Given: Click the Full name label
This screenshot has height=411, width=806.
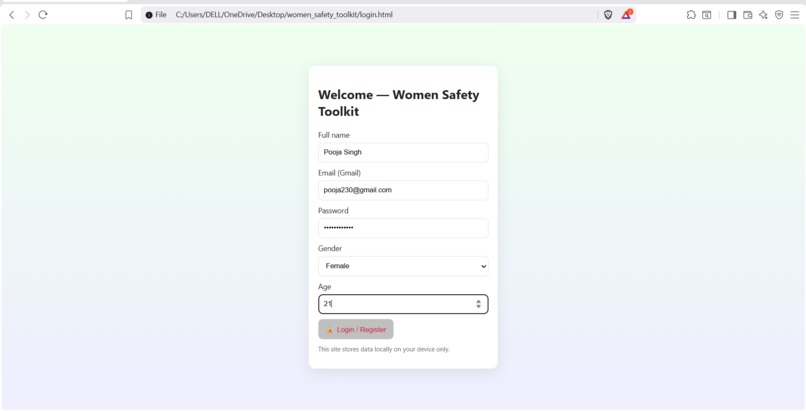Looking at the screenshot, I should (334, 135).
